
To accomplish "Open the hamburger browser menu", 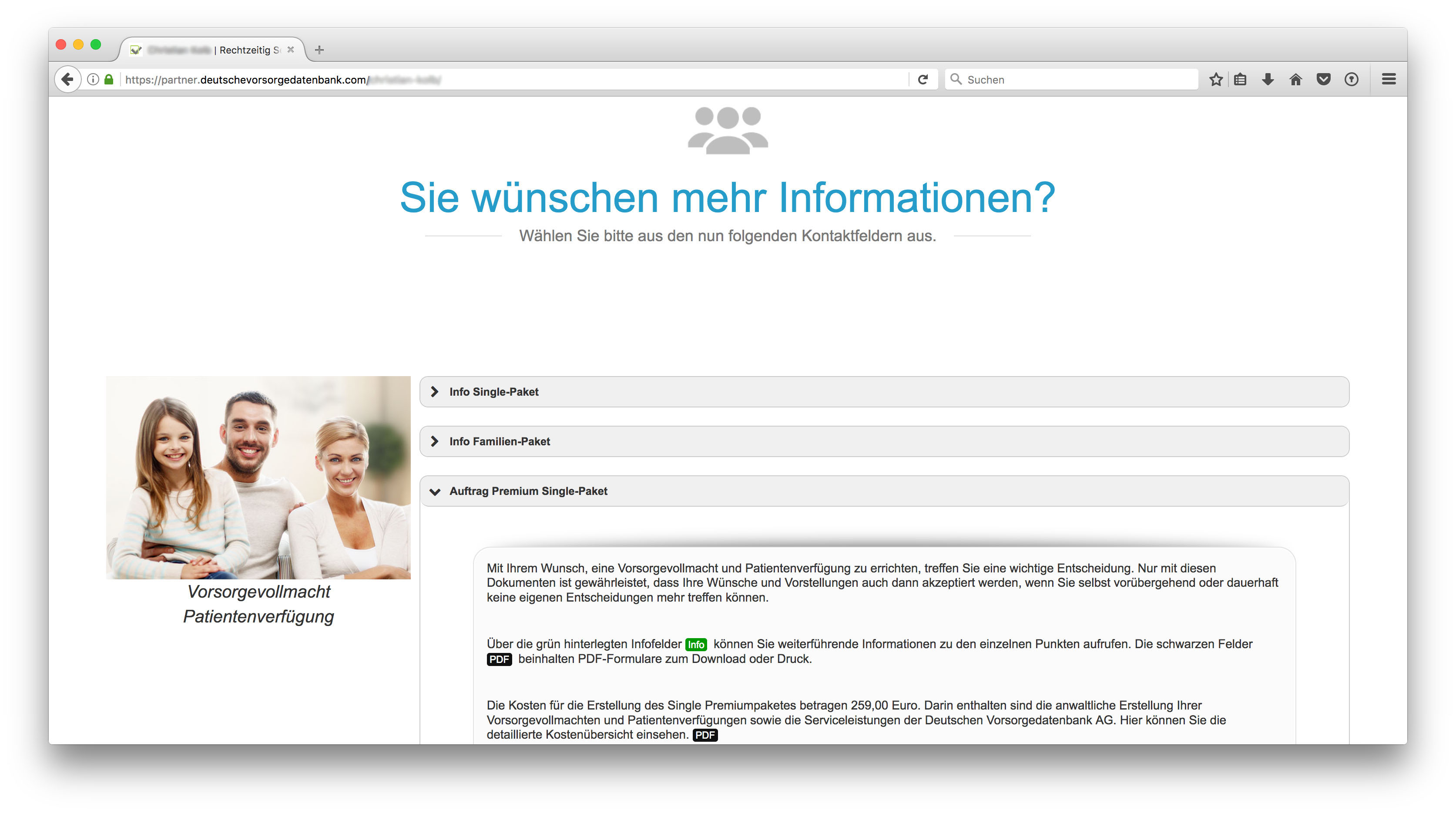I will click(x=1389, y=80).
